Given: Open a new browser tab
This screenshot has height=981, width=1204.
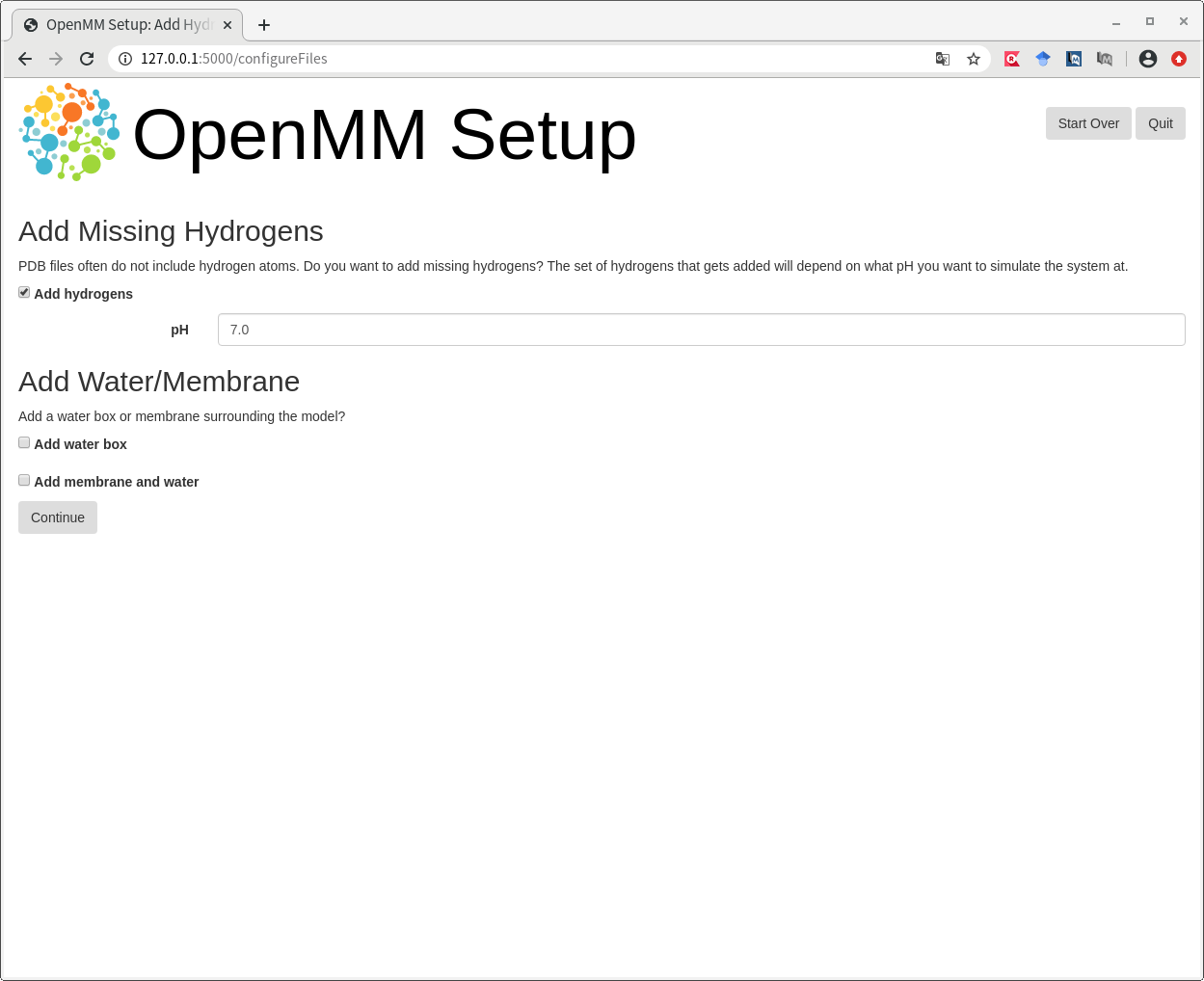Looking at the screenshot, I should click(x=264, y=25).
